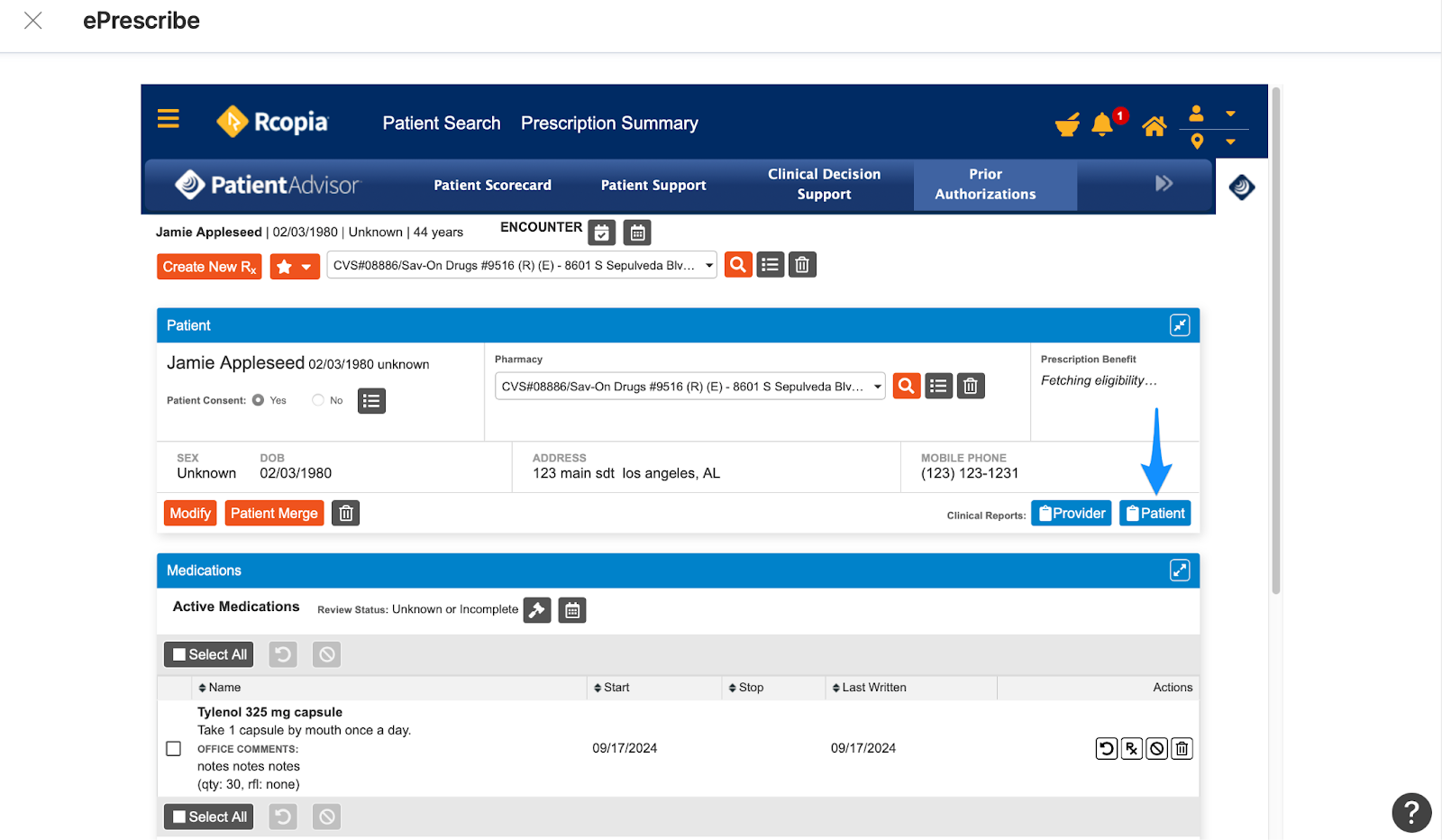Select No for Patient Consent
Screen dimensions: 1442x840
click(317, 399)
